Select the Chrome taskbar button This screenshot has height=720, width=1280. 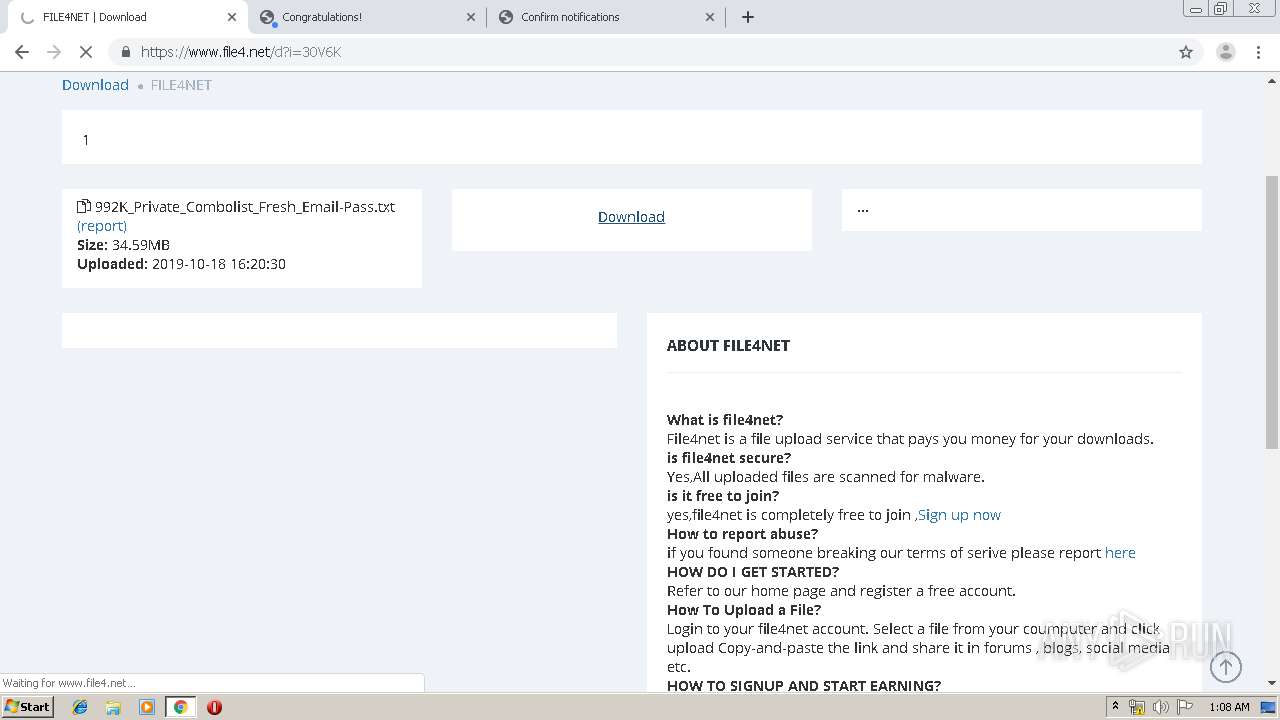click(x=180, y=707)
